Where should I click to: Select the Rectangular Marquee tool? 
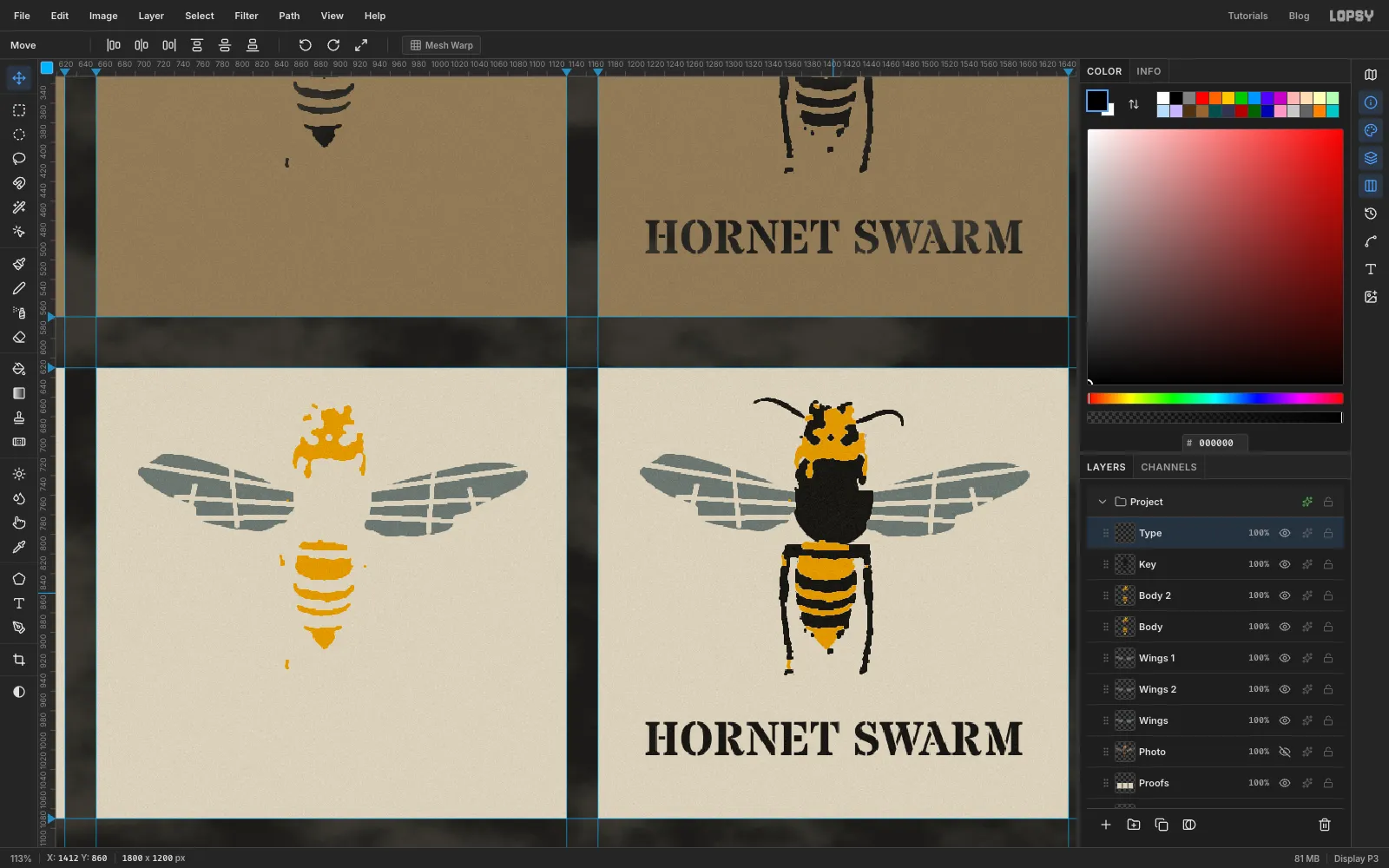click(x=18, y=110)
